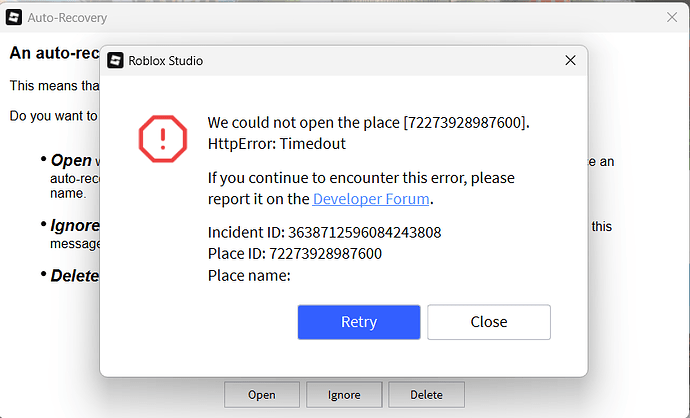Image resolution: width=690 pixels, height=418 pixels.
Task: Click the HttpError: Timedout text
Action: point(277,143)
